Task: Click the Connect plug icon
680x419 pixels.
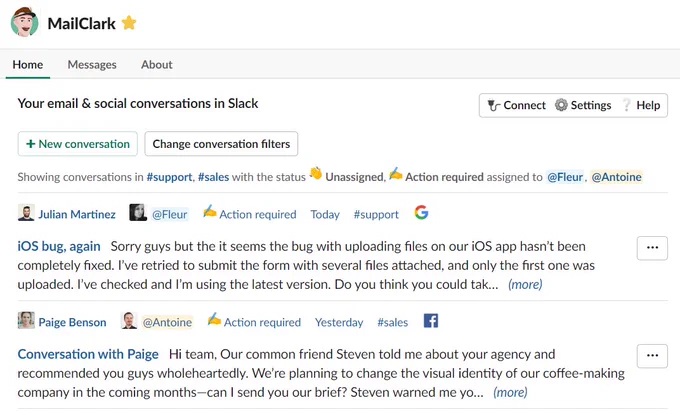Action: (494, 105)
